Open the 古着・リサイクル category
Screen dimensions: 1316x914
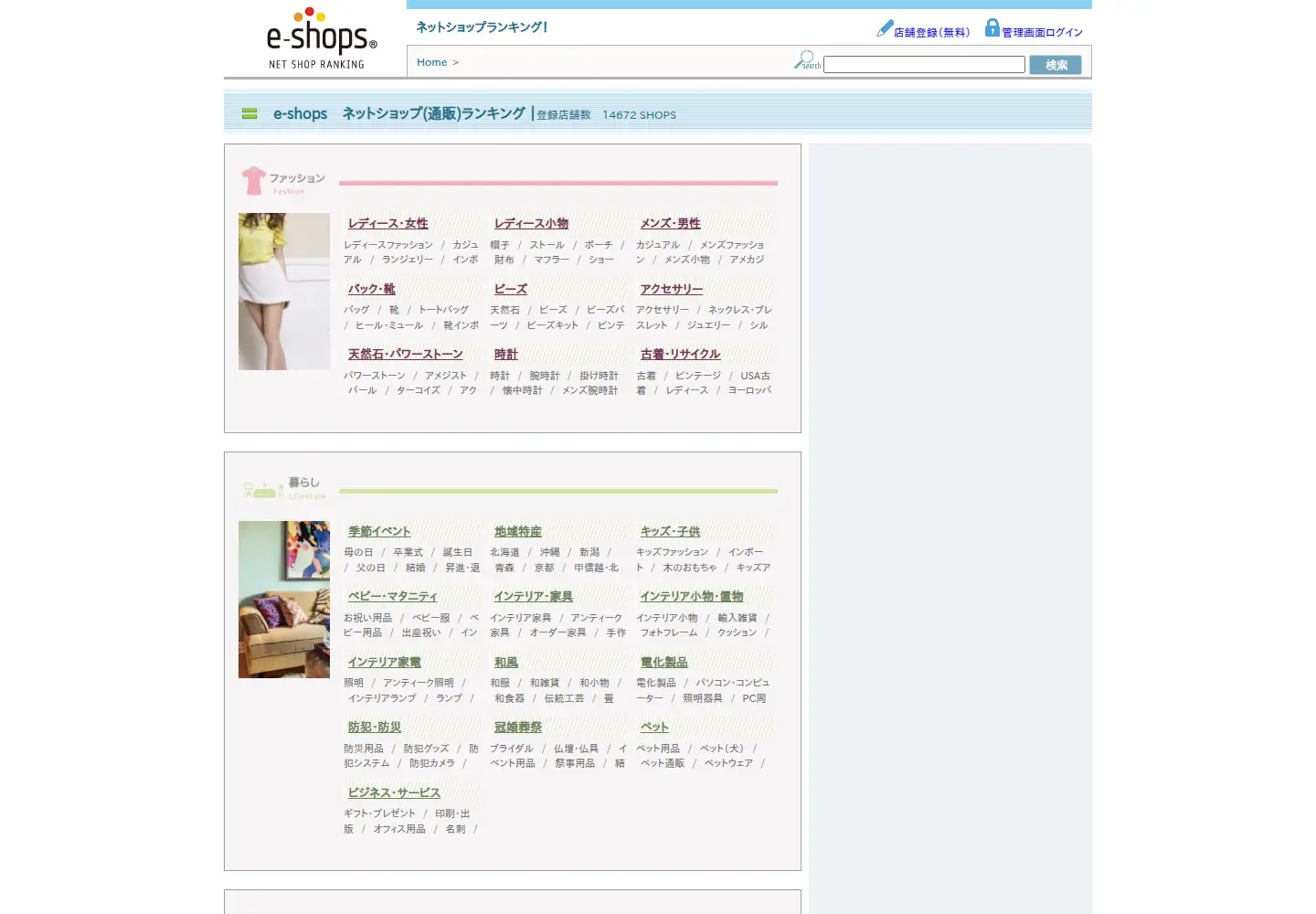click(x=680, y=355)
